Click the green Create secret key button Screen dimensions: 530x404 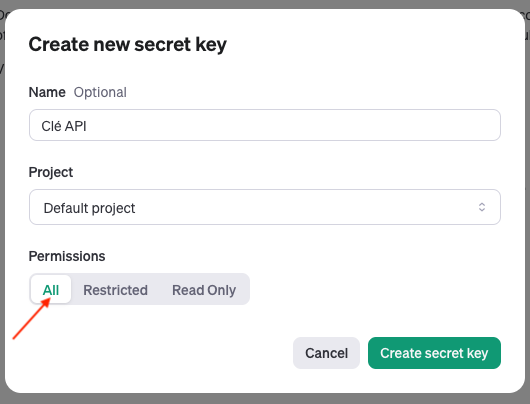(x=434, y=353)
